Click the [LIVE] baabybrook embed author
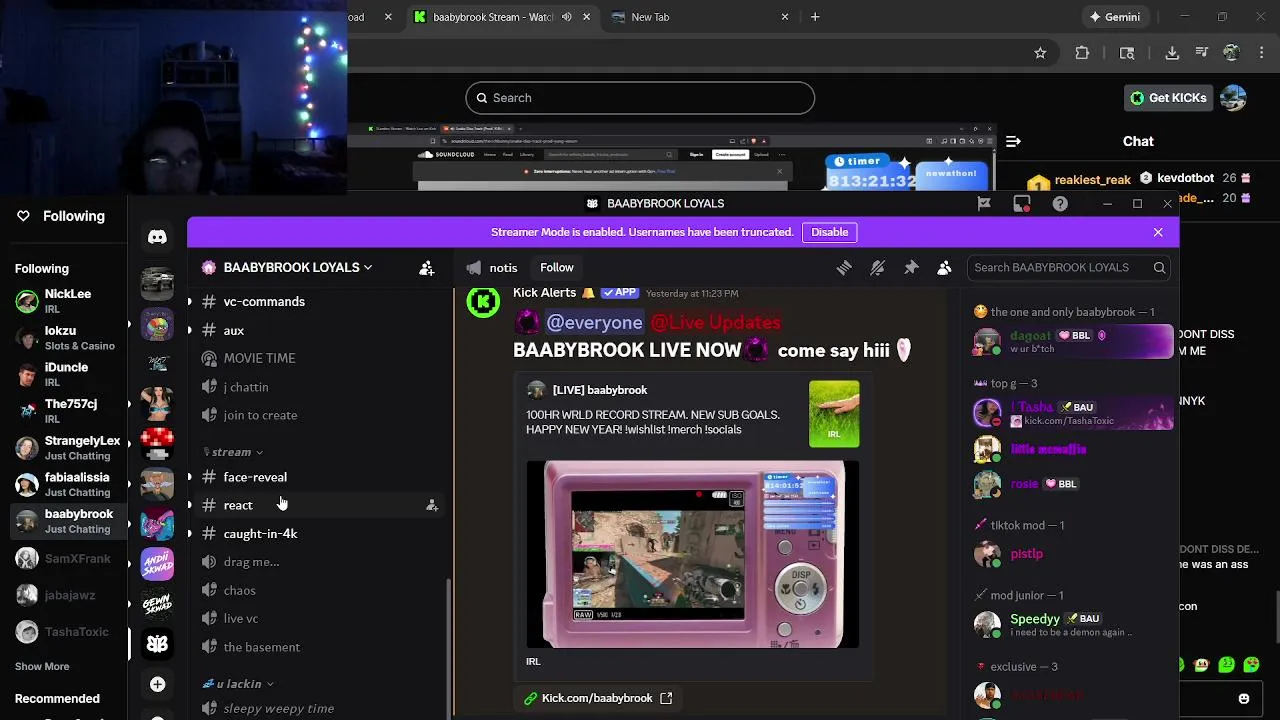 tap(600, 390)
